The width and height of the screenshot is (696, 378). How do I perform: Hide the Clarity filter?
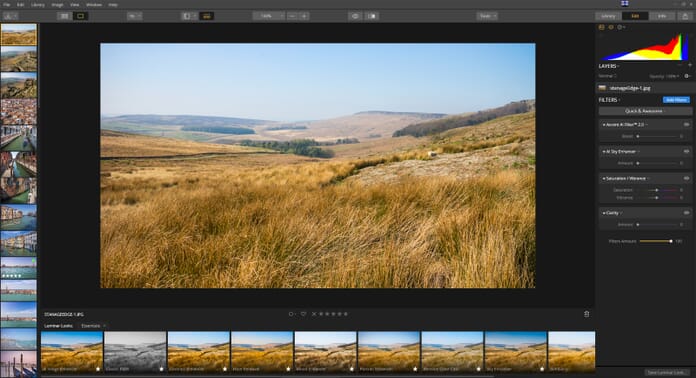click(686, 213)
